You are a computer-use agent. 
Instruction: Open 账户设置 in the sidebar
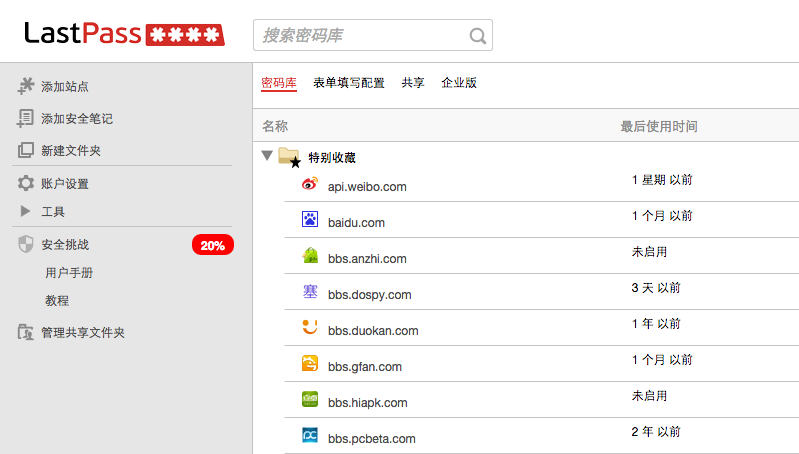coord(65,184)
